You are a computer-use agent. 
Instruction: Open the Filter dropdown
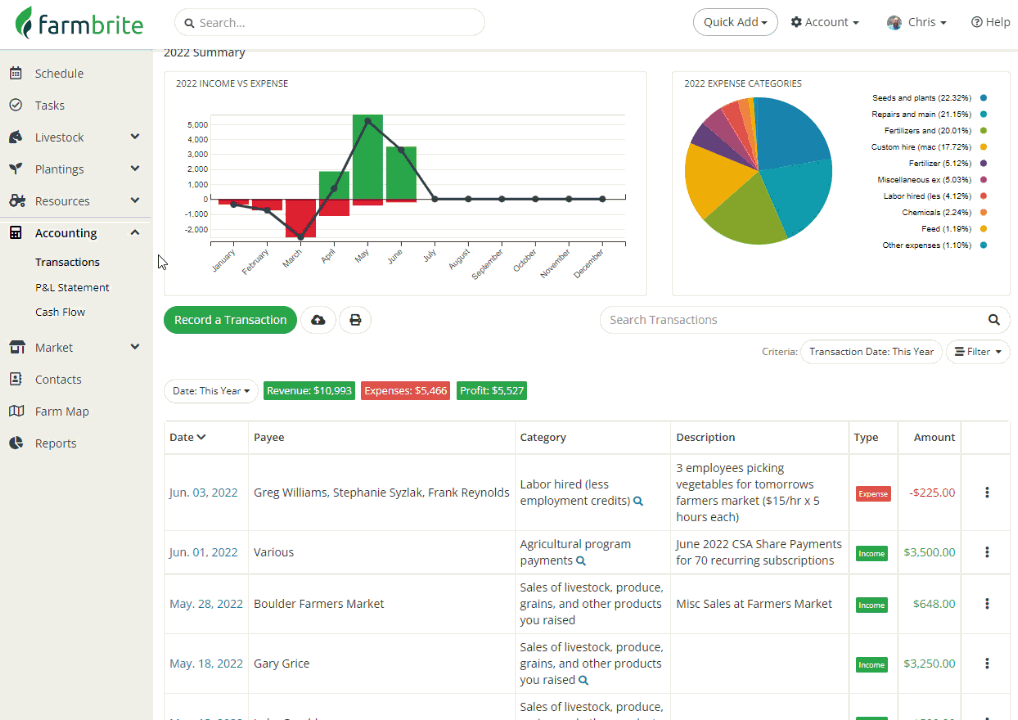click(x=978, y=352)
